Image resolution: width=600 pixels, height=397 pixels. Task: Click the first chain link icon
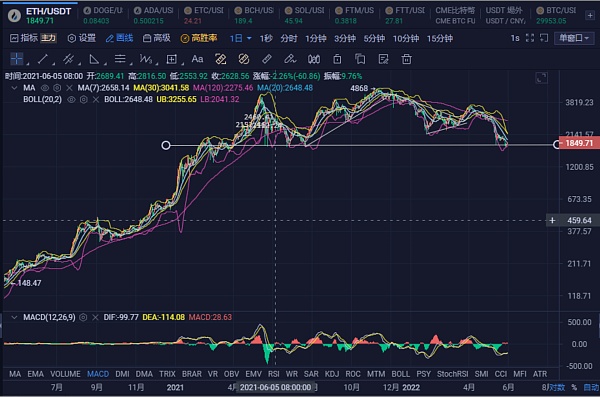click(x=221, y=59)
